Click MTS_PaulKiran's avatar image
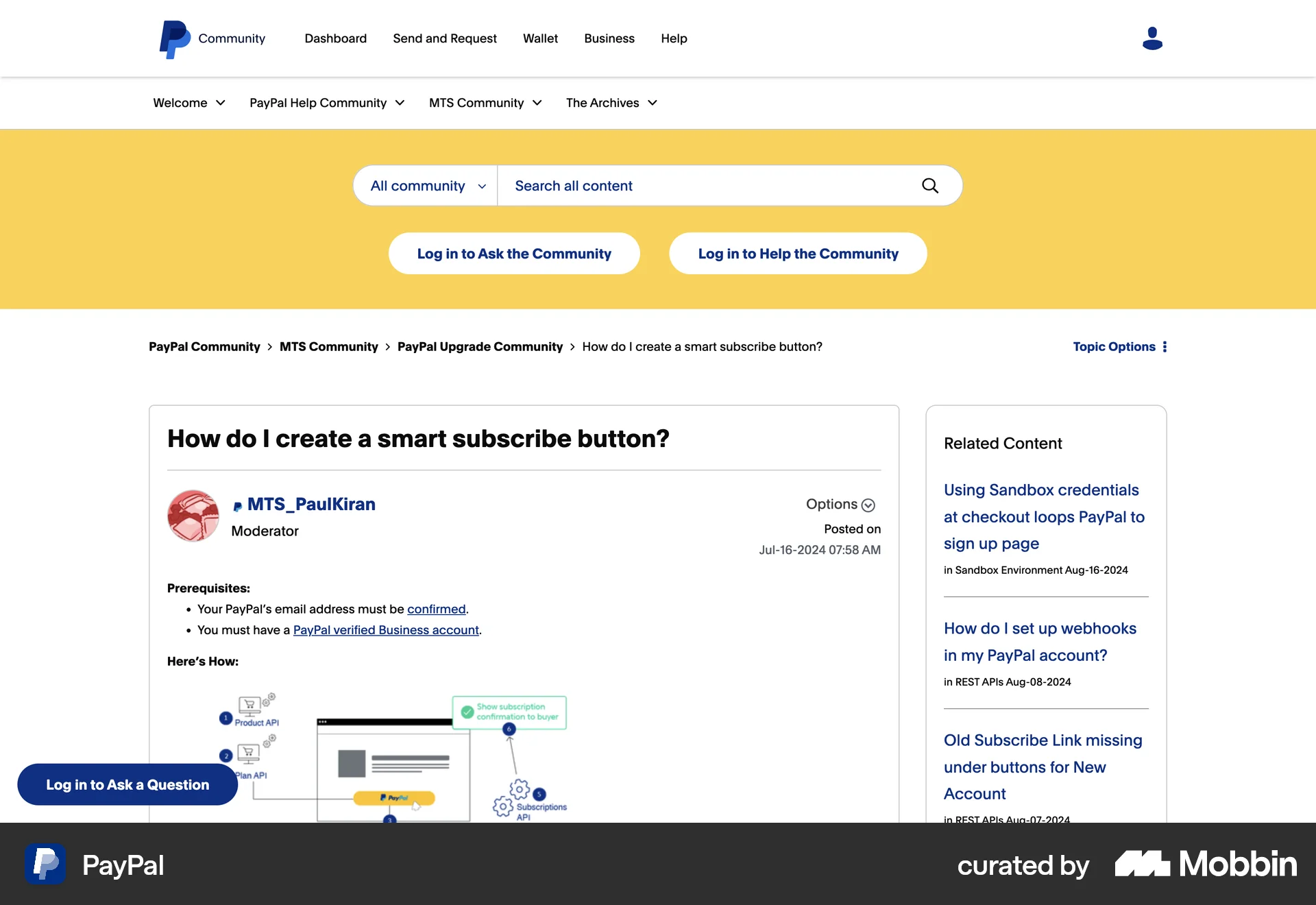1316x905 pixels. tap(193, 516)
